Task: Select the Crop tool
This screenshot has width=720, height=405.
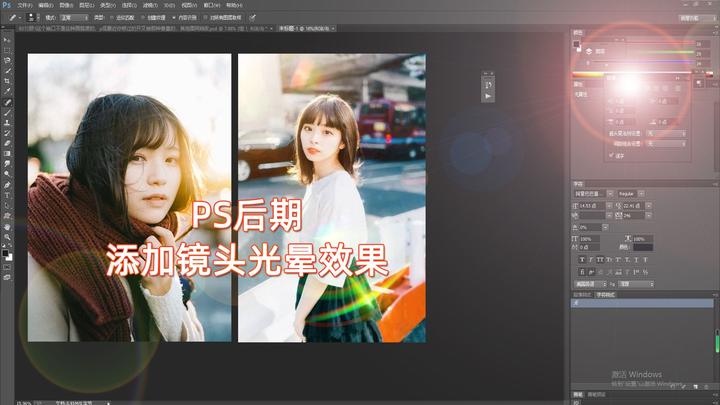Action: 7,81
